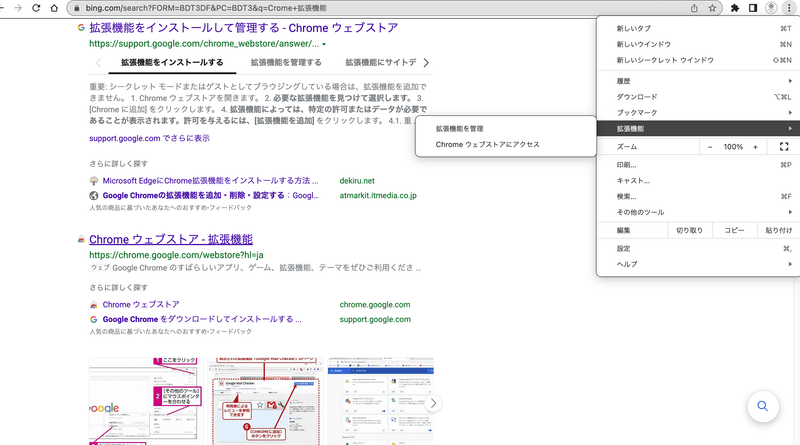
Task: Click the first 人気の商品に基づいた フィードバック text
Action: (x=170, y=208)
